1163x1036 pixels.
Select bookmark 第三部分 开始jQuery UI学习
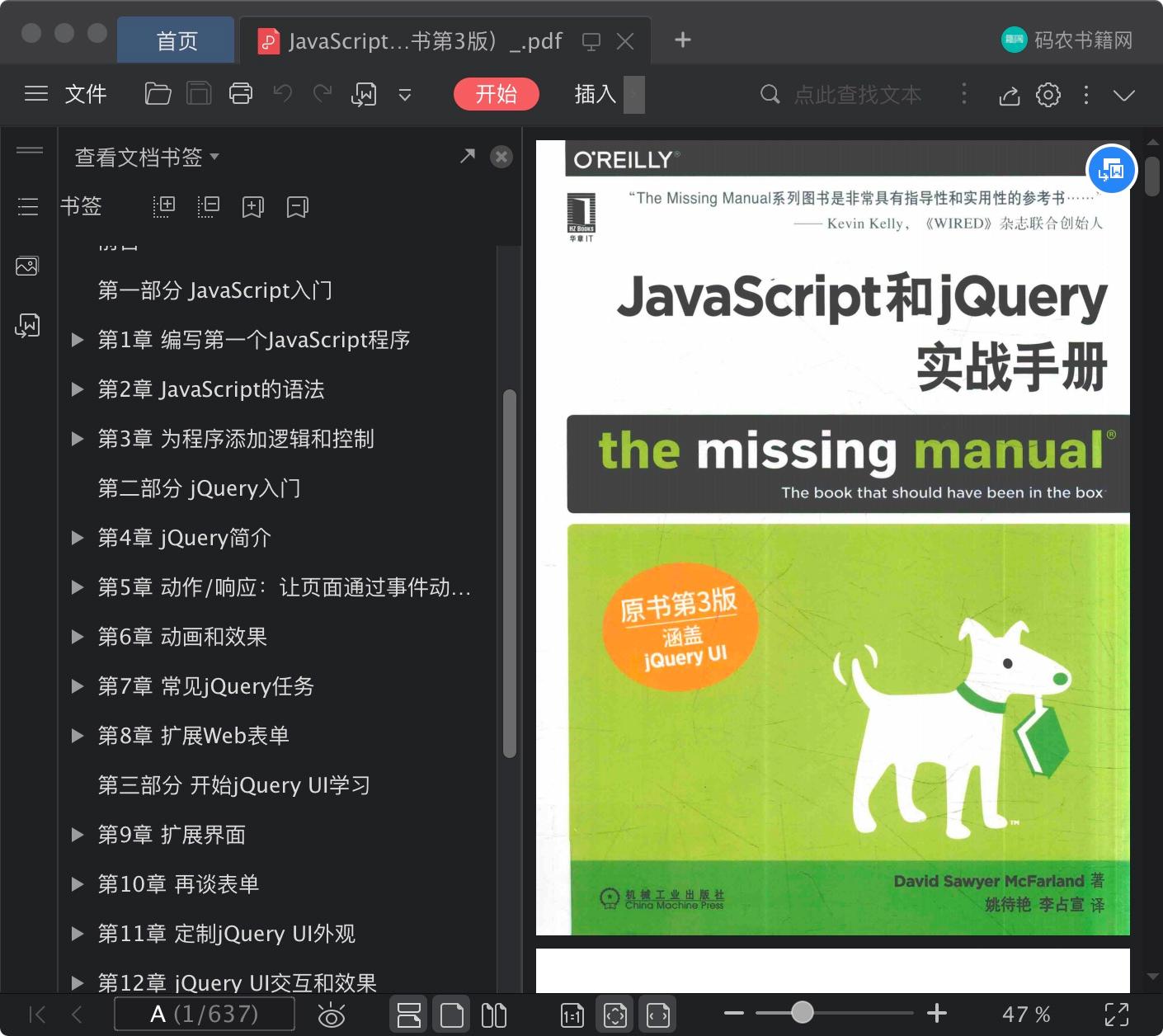click(234, 785)
